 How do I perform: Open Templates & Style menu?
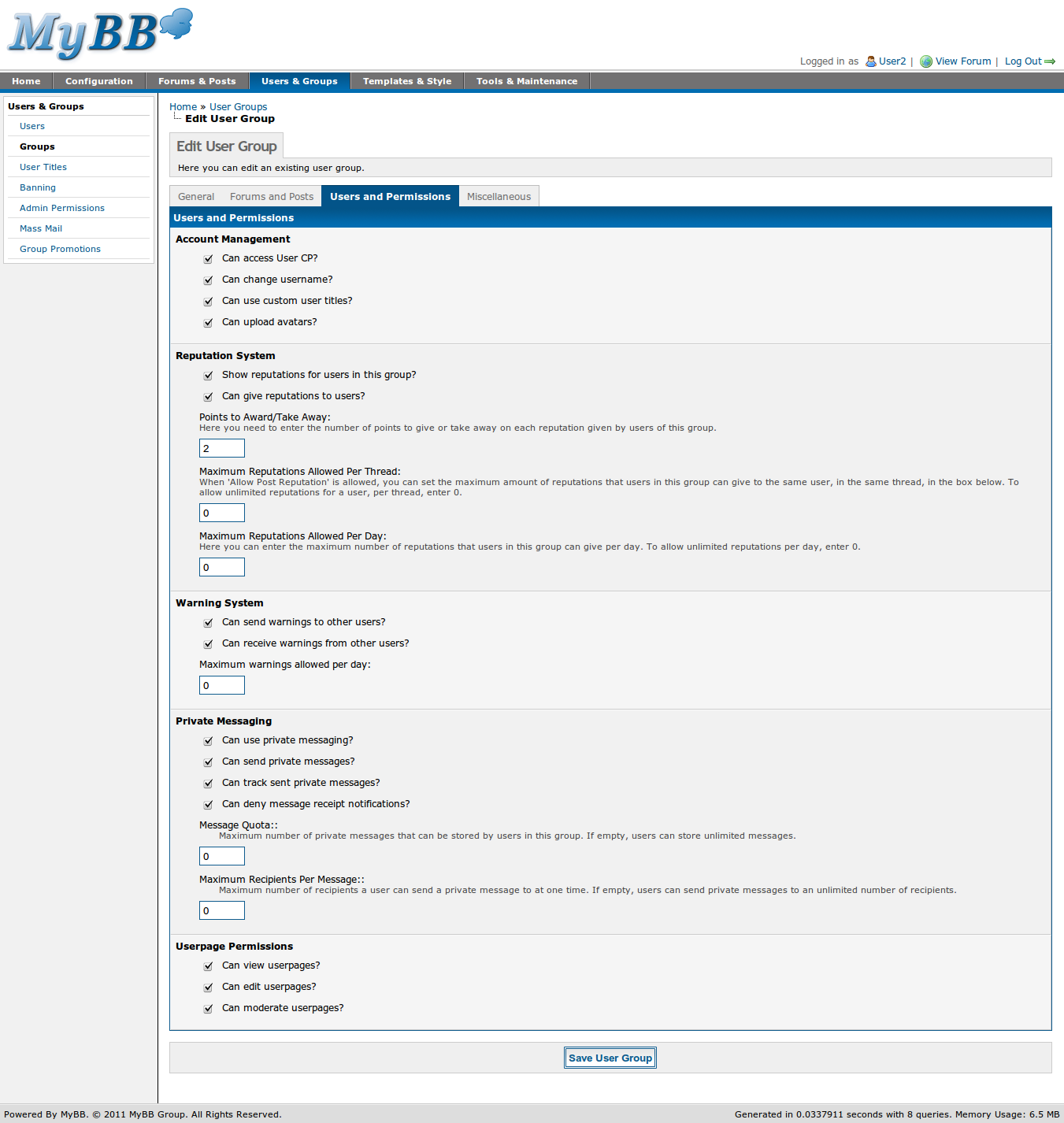407,81
